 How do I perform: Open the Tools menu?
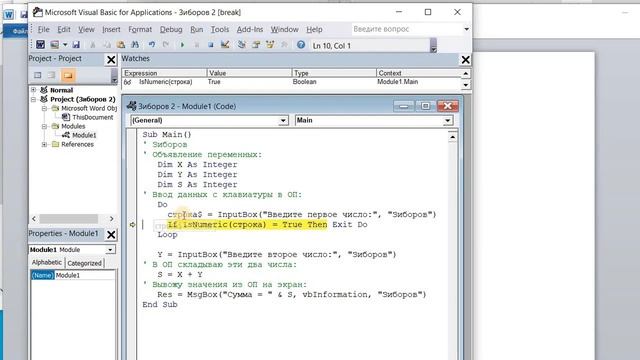point(220,29)
